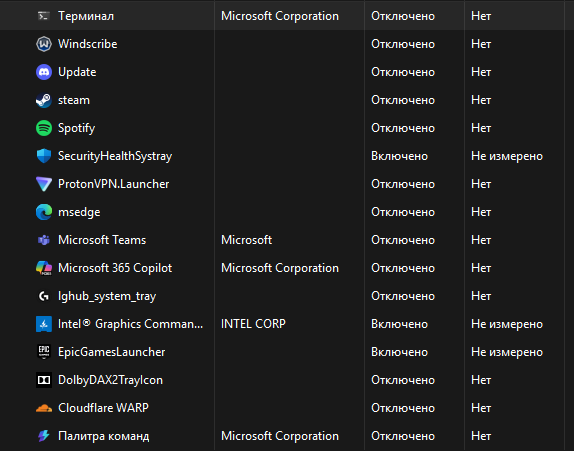Select the Windscribe entry name
Screen dimensions: 574x451
coord(88,44)
